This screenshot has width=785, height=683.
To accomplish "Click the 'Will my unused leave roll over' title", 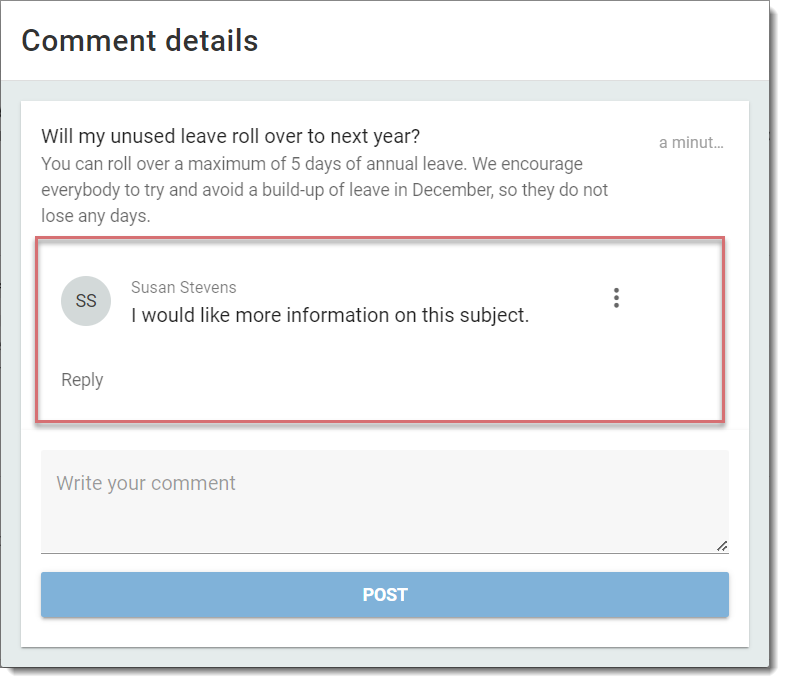I will click(x=230, y=136).
